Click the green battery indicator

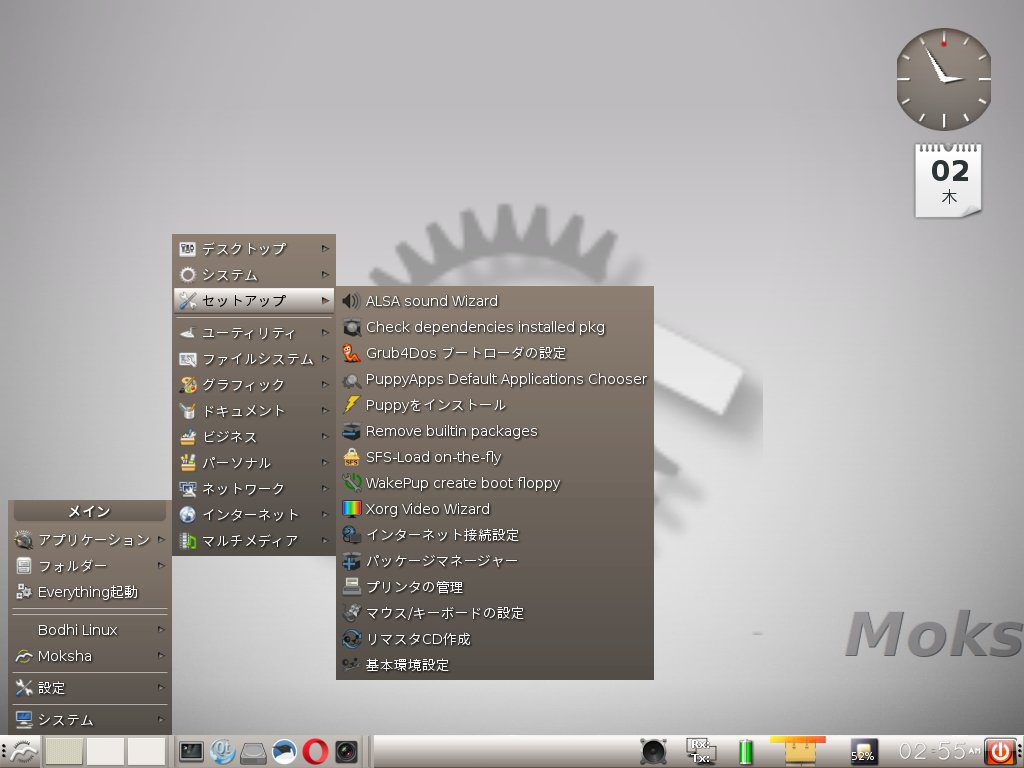point(745,750)
